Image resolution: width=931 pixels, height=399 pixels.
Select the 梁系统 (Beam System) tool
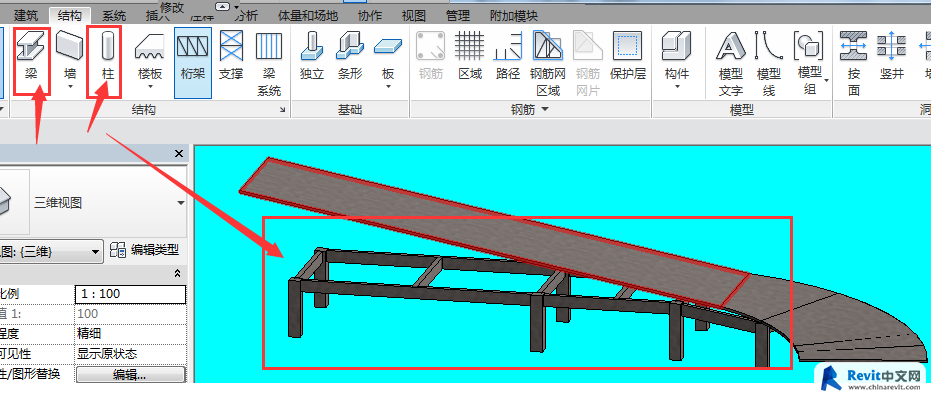tap(269, 63)
